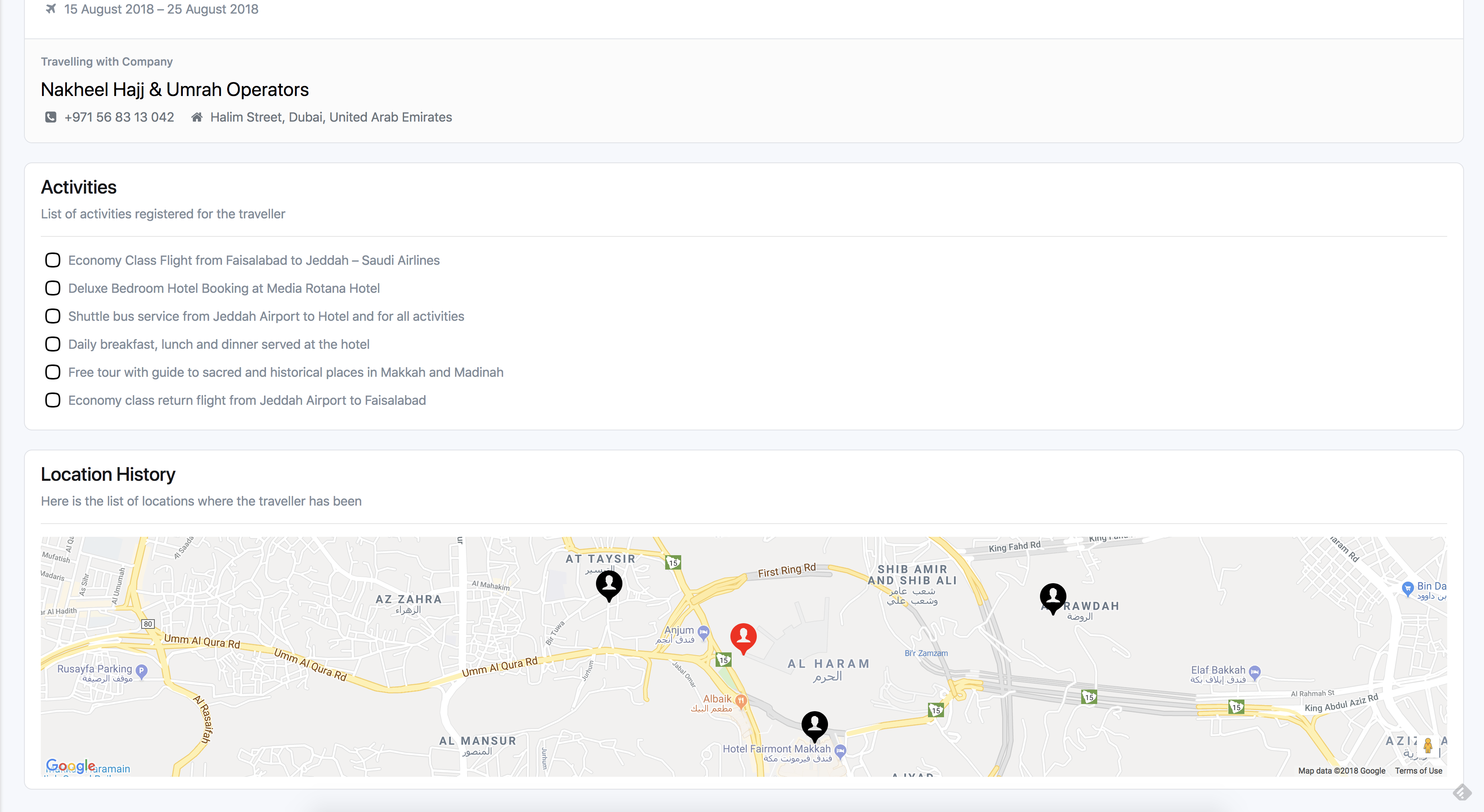Screen dimensions: 1484x812
Task: Click the black marker above Hotel Fairmont Makkah
Action: click(x=814, y=724)
